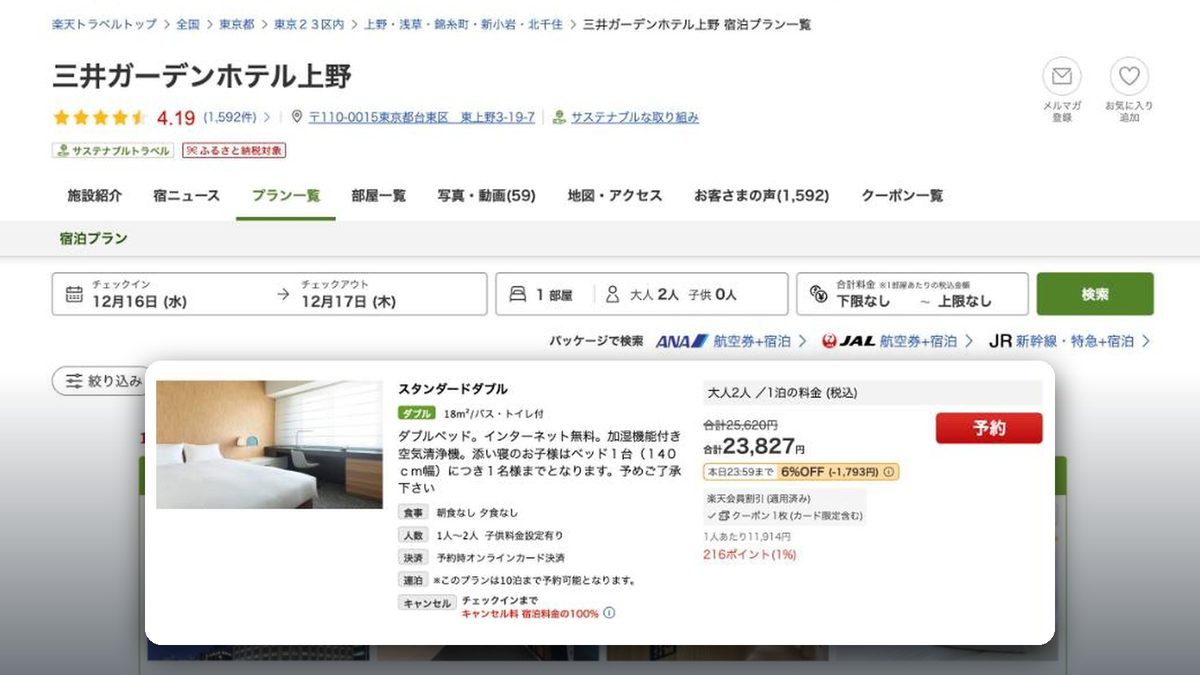The image size is (1200, 675).
Task: Click the 216ポイント(1%) text
Action: (749, 554)
